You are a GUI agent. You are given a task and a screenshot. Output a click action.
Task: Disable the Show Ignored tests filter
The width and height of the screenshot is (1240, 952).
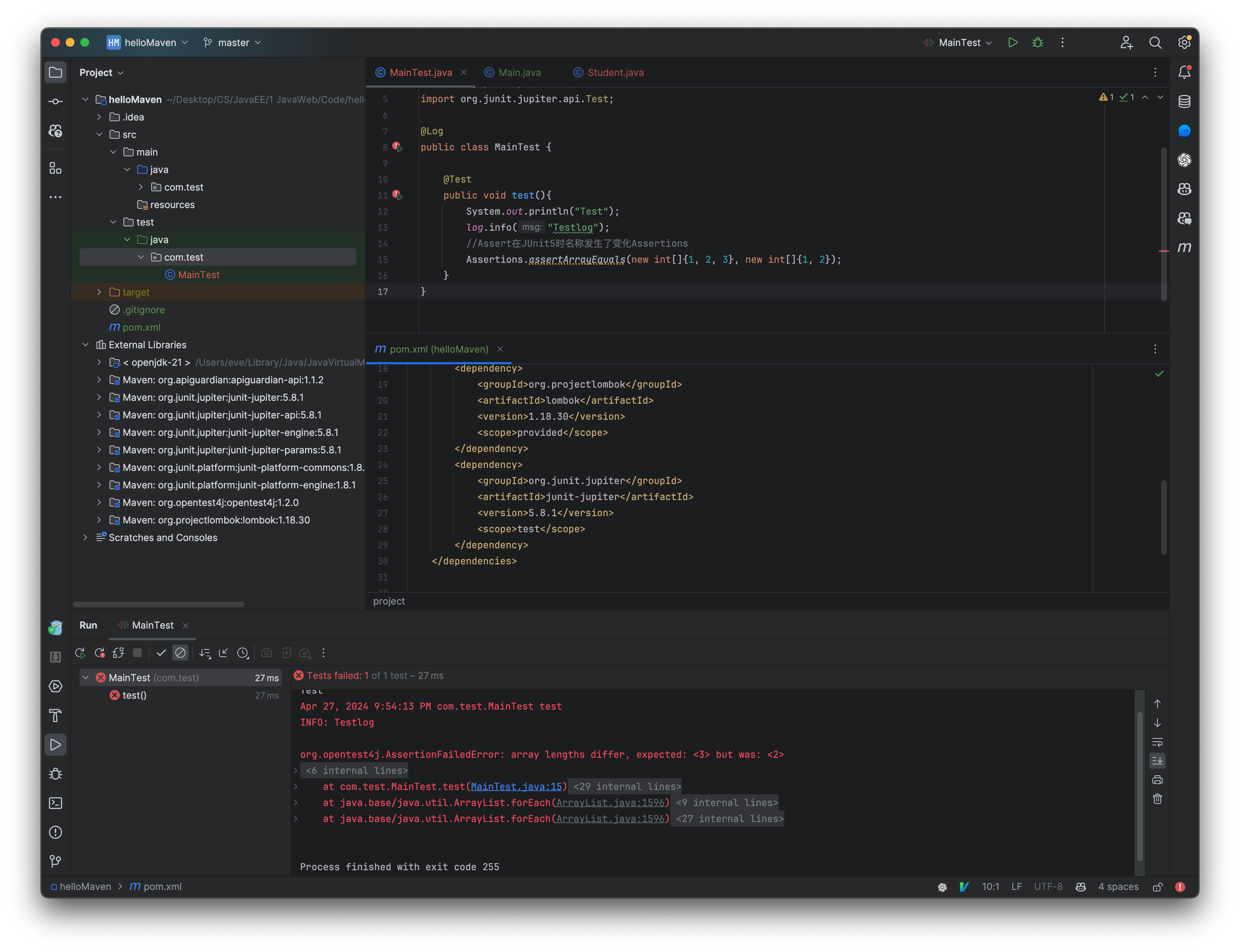coord(180,653)
